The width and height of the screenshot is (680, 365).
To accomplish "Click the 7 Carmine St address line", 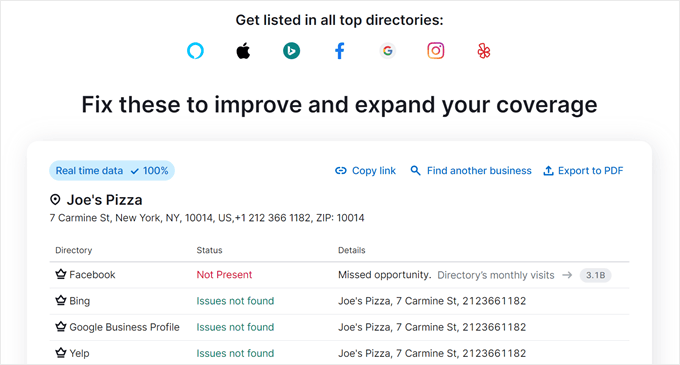I will pyautogui.click(x=207, y=218).
